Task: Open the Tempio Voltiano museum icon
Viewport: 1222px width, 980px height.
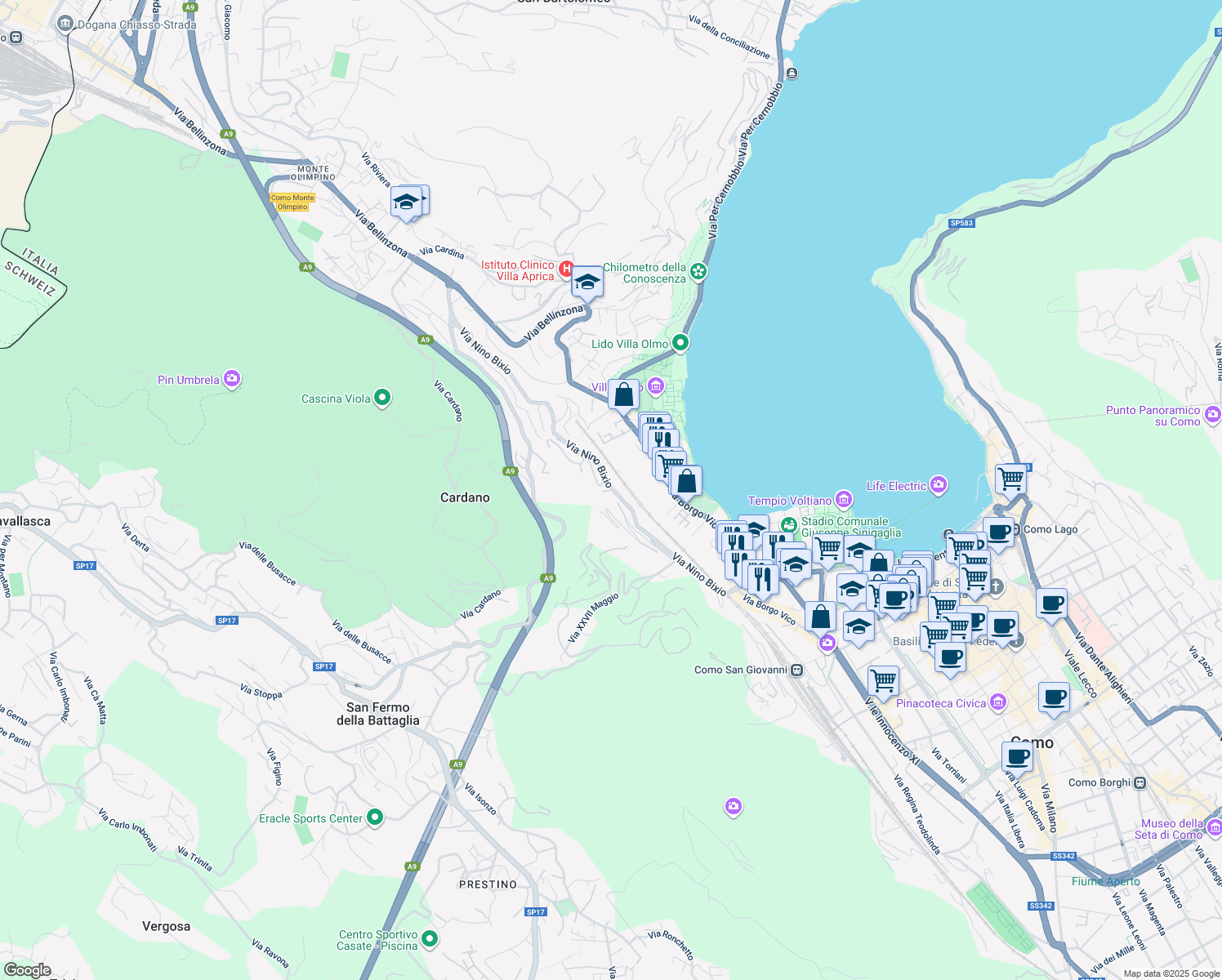Action: coord(844,499)
